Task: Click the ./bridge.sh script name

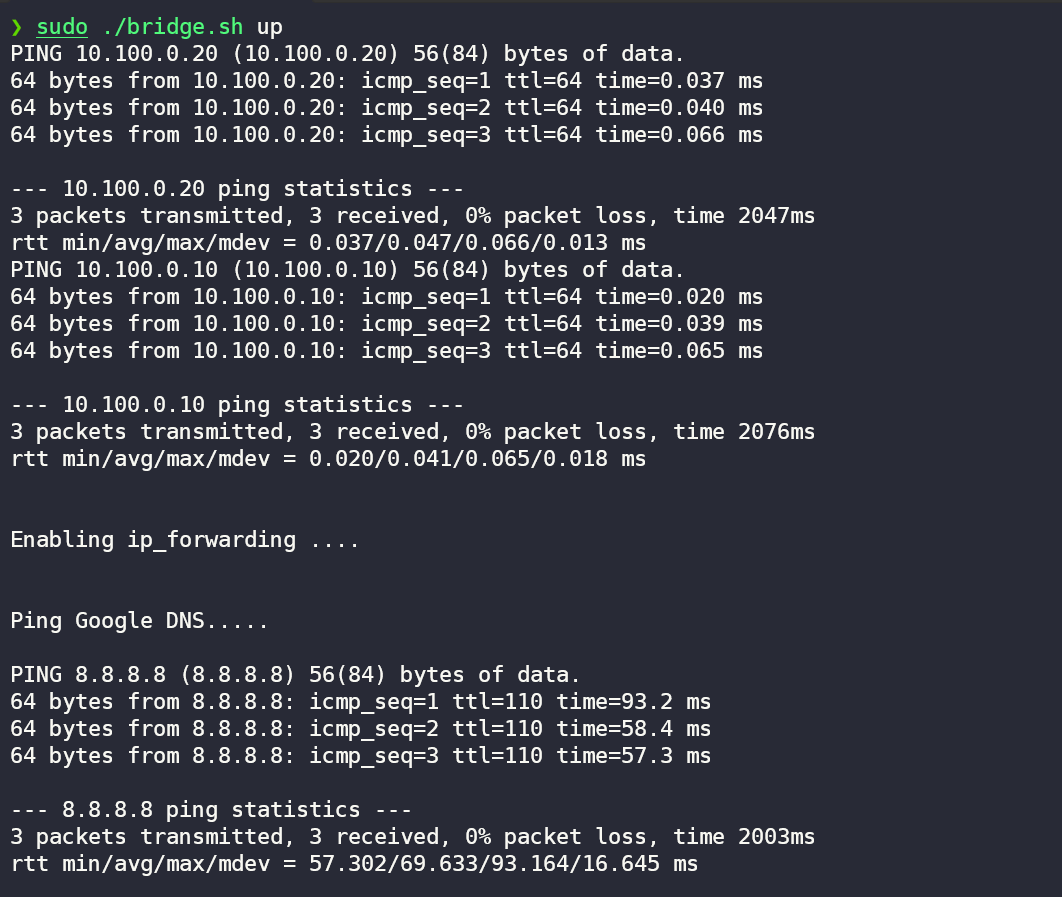Action: 172,27
